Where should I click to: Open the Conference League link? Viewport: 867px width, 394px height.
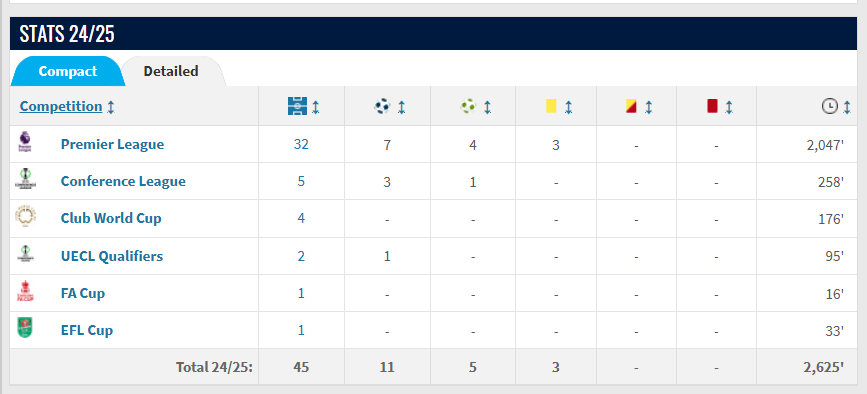[x=123, y=181]
